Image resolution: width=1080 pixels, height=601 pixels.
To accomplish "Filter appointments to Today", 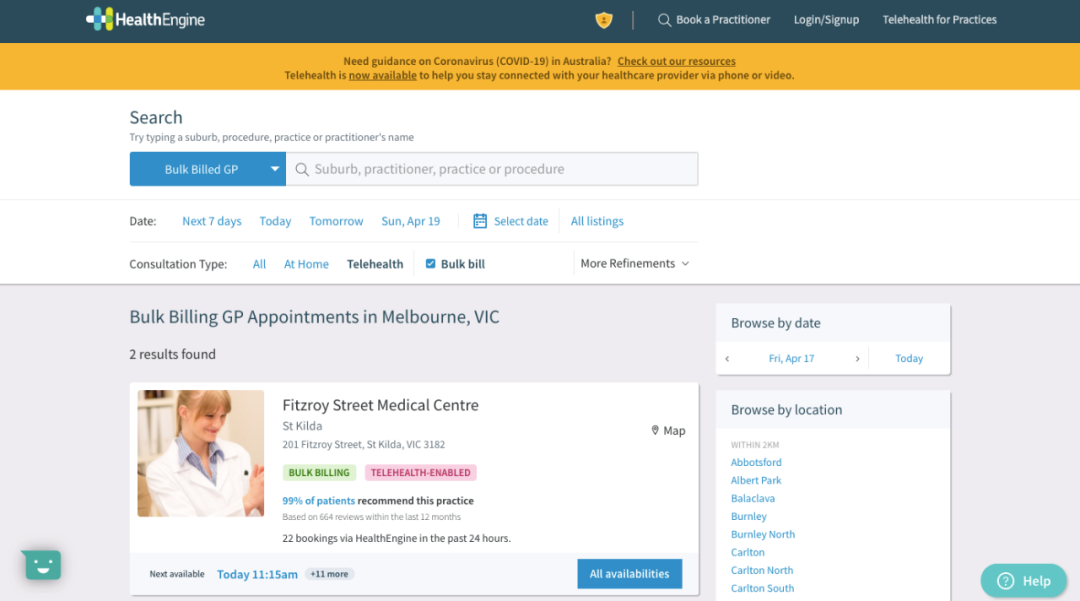I will pos(275,221).
